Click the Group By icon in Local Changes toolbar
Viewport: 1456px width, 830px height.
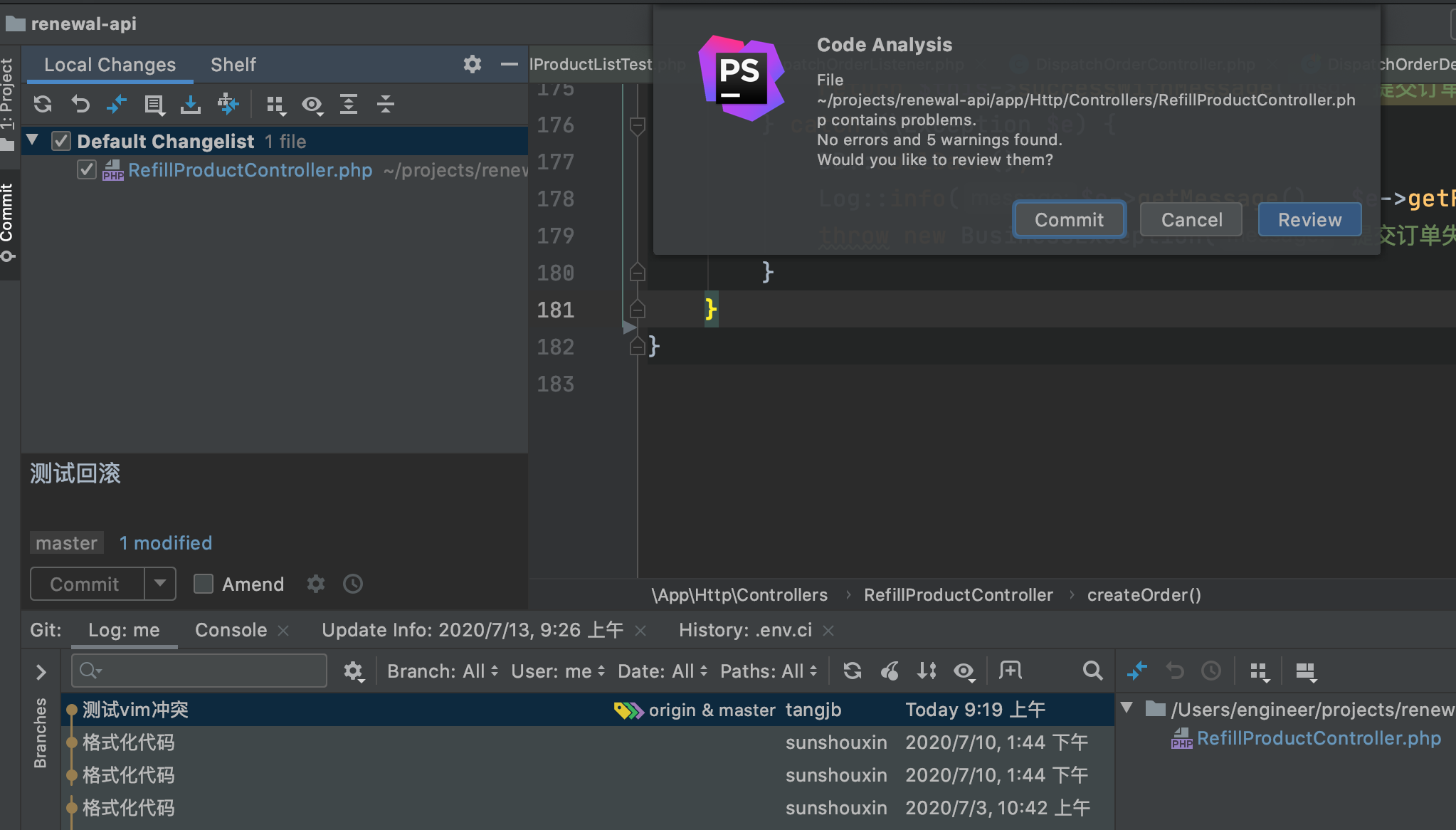coord(275,105)
